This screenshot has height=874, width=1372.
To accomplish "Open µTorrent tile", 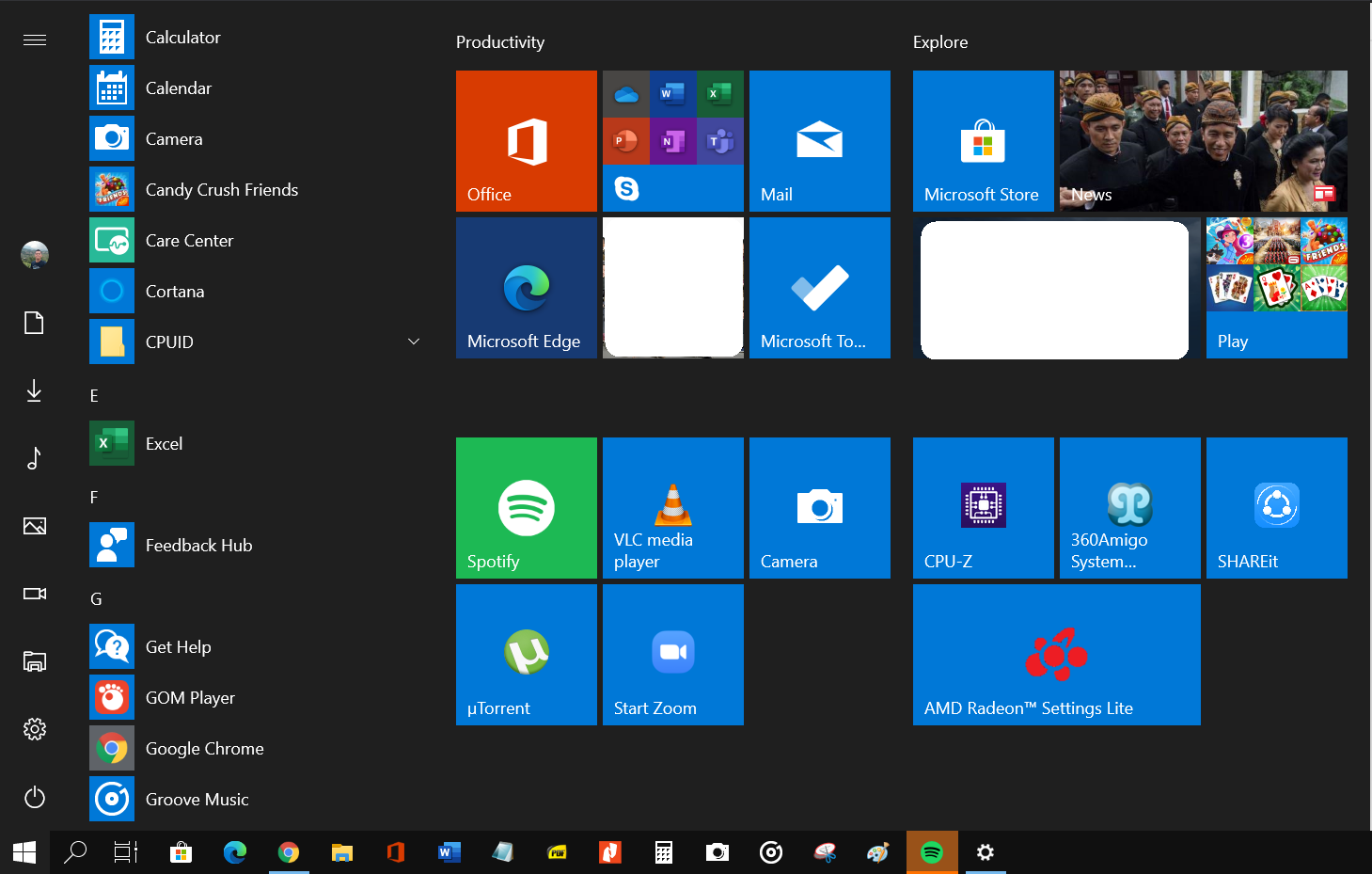I will pyautogui.click(x=527, y=655).
